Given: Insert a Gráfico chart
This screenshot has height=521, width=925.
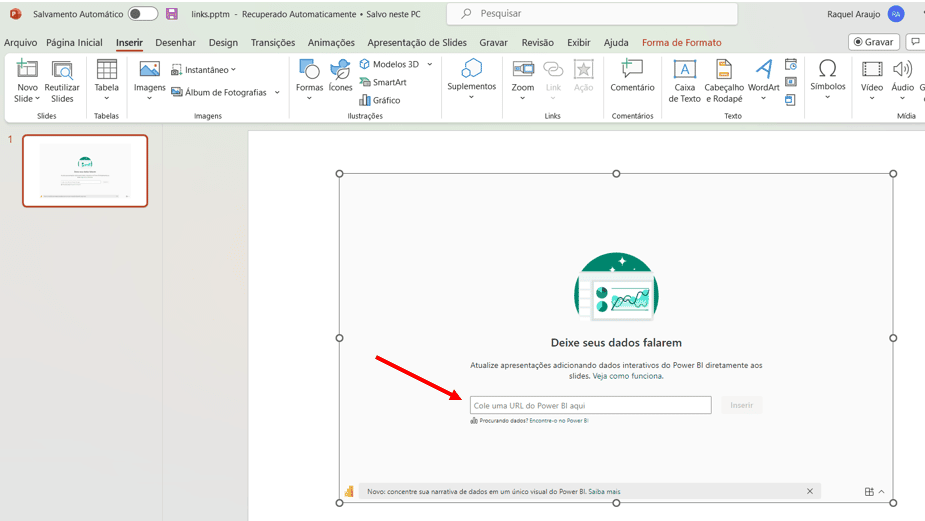Looking at the screenshot, I should point(380,100).
